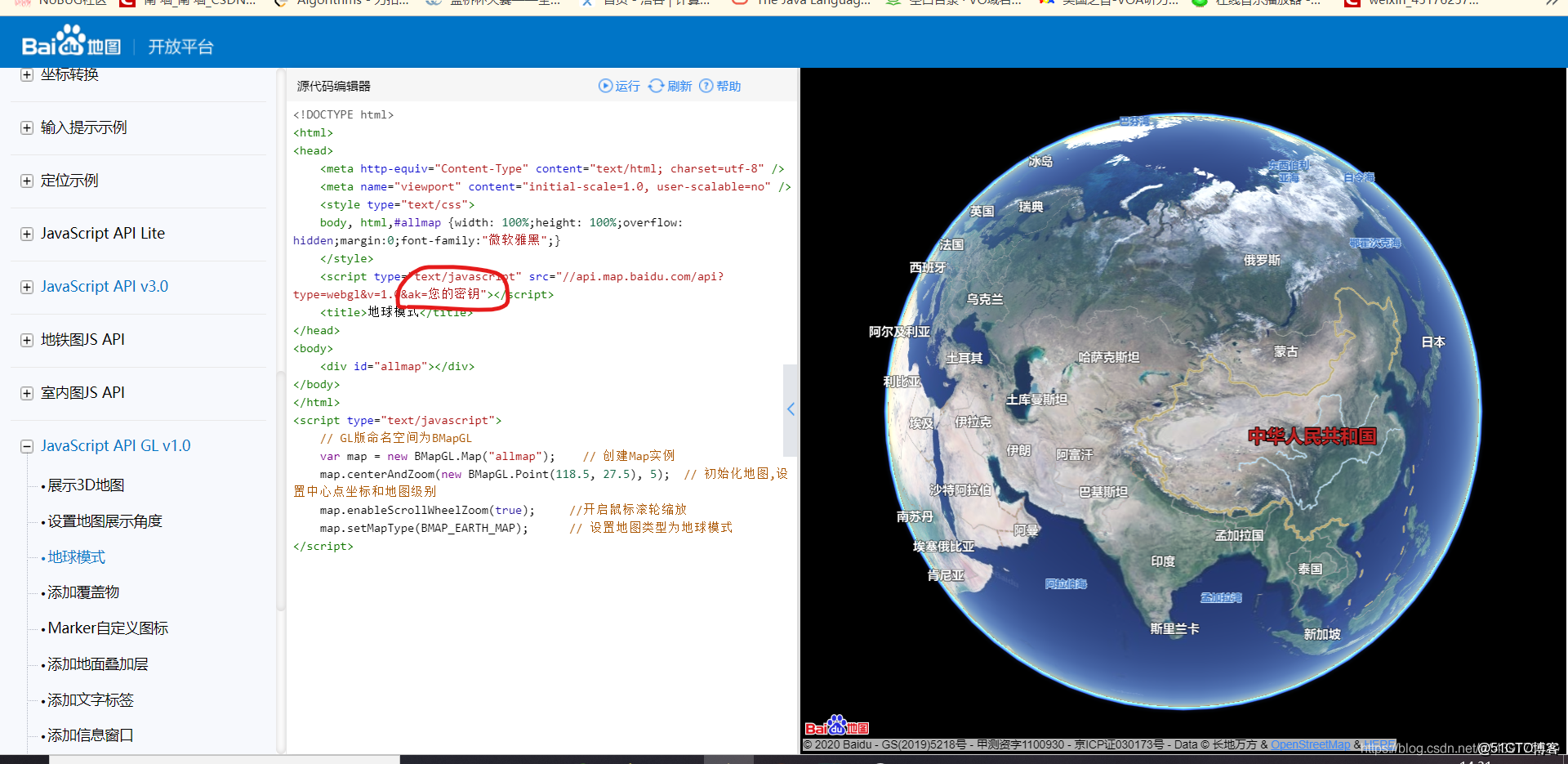This screenshot has height=764, width=1568.
Task: Open the 添加地面叠加层 example
Action: (x=98, y=664)
